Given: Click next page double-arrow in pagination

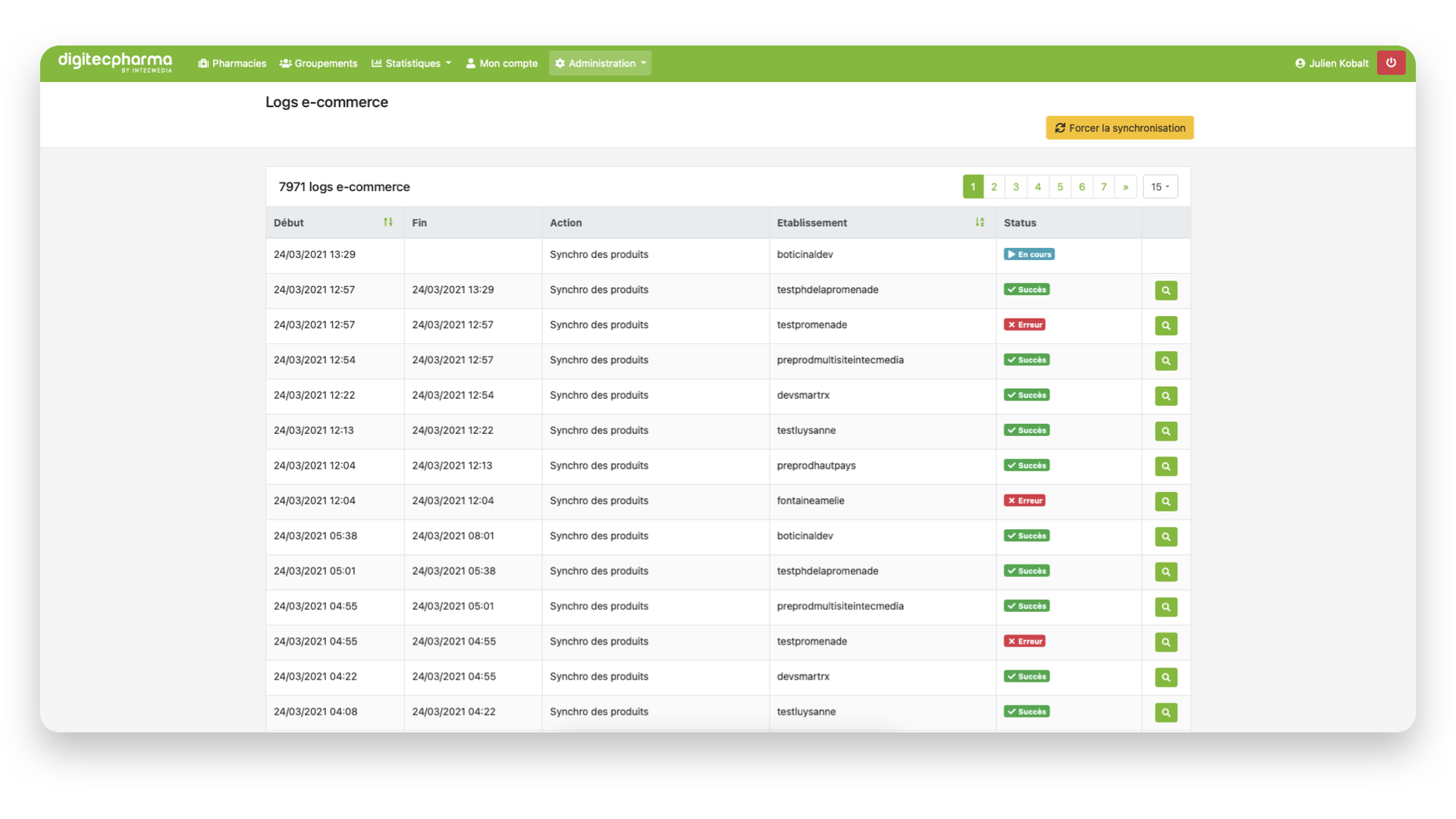Looking at the screenshot, I should (x=1125, y=187).
